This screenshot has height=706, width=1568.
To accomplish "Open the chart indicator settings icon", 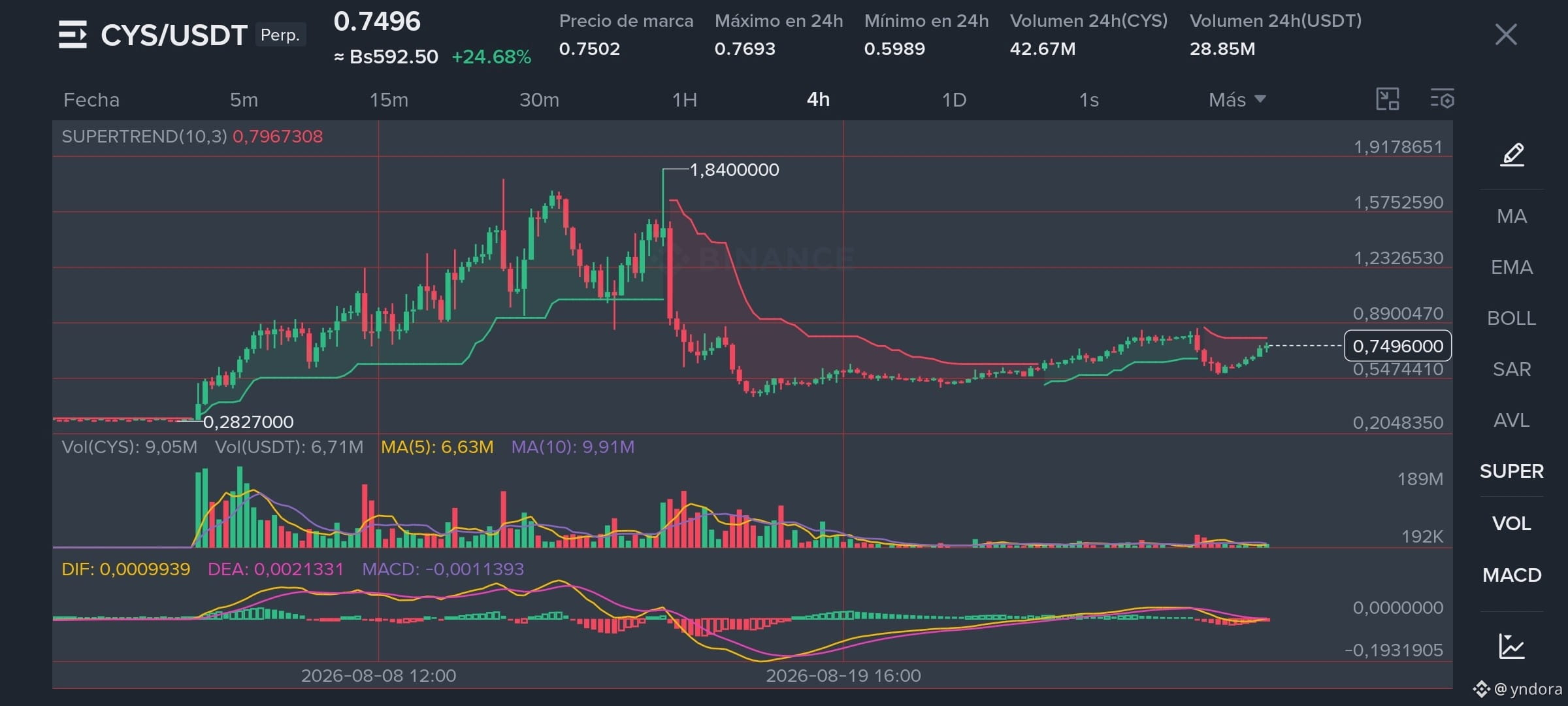I will [1442, 99].
